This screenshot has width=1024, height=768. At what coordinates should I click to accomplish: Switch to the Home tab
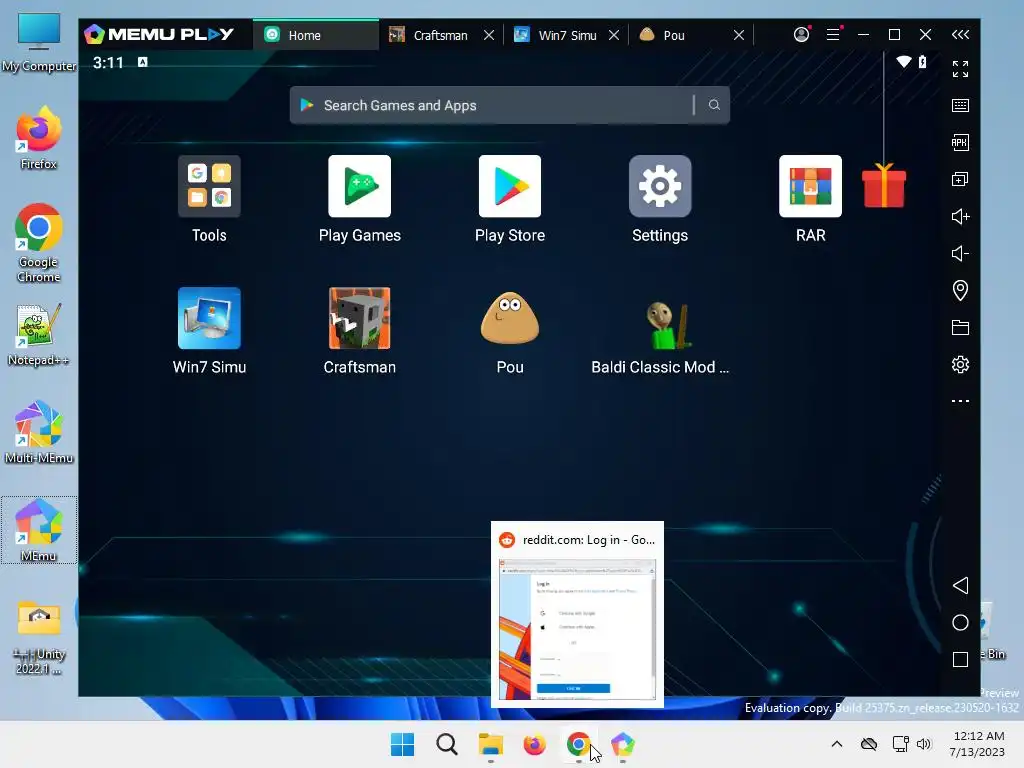[x=315, y=35]
